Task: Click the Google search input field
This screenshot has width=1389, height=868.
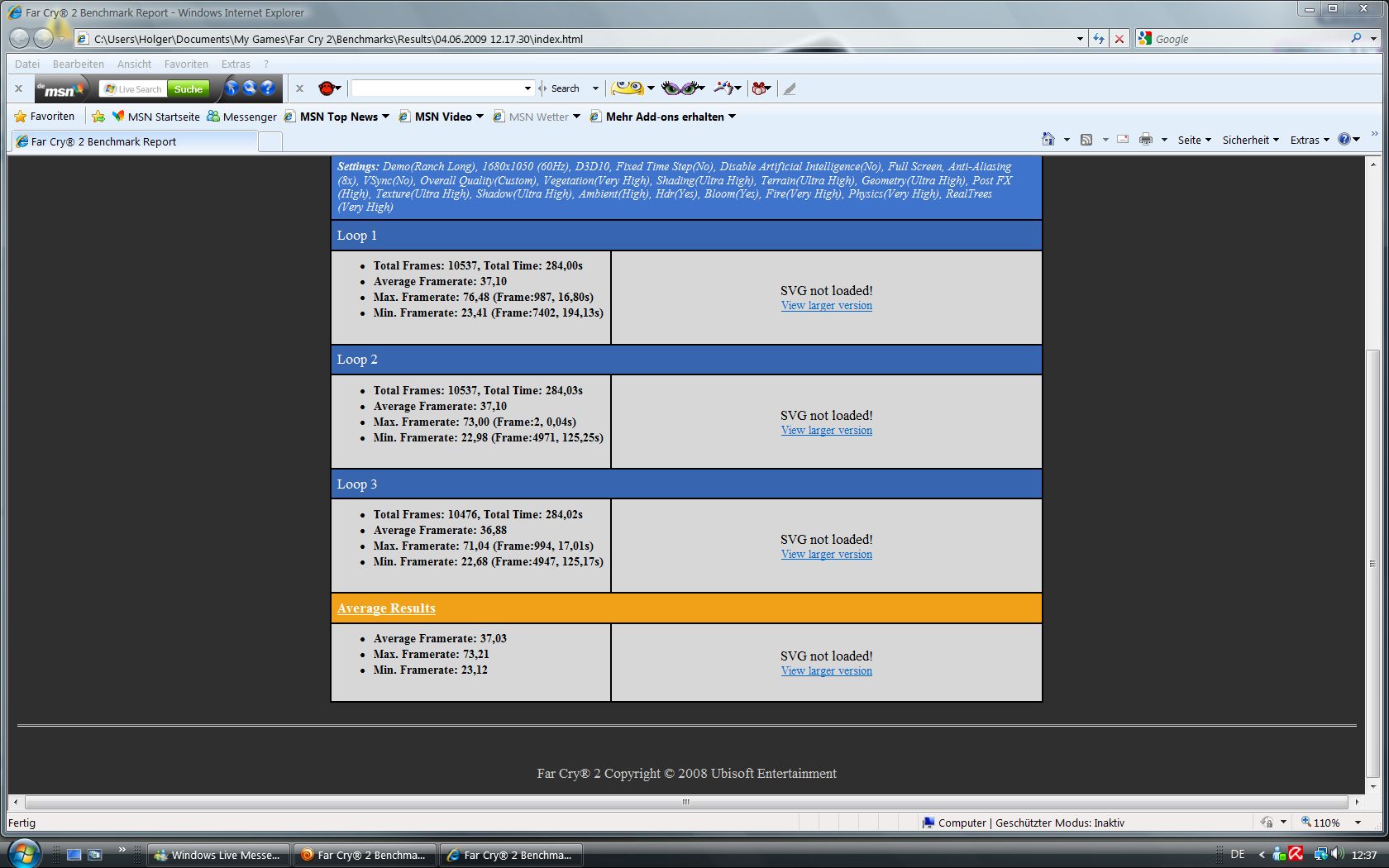Action: click(1248, 39)
